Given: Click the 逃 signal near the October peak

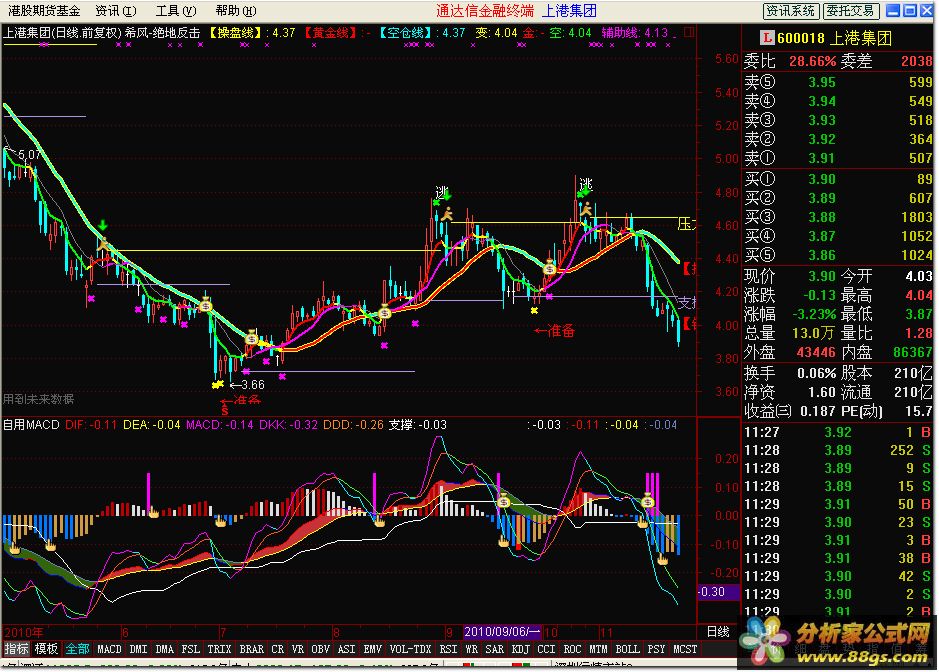Looking at the screenshot, I should coord(586,184).
